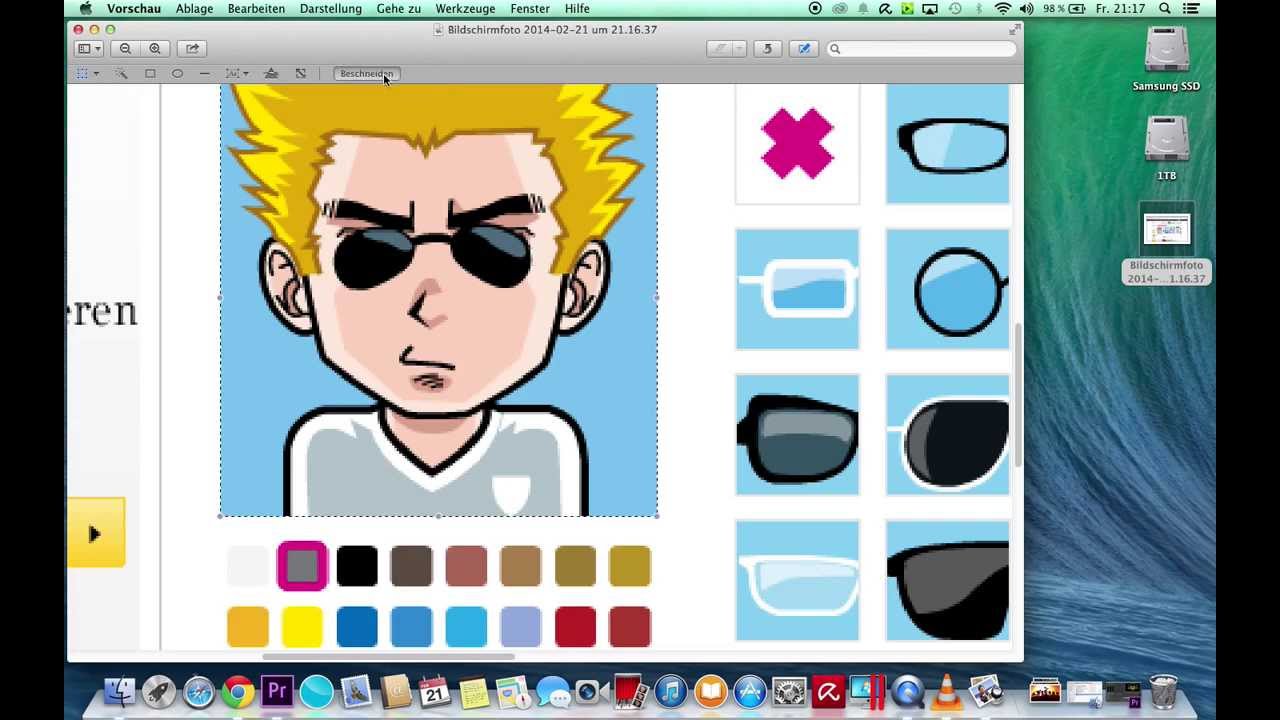Open the Vorschau menu
The width and height of the screenshot is (1280, 720).
pos(134,9)
